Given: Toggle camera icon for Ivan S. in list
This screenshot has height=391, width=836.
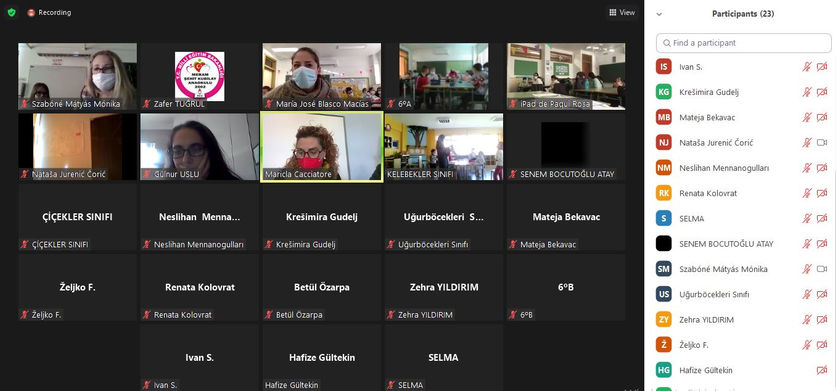Looking at the screenshot, I should point(822,67).
